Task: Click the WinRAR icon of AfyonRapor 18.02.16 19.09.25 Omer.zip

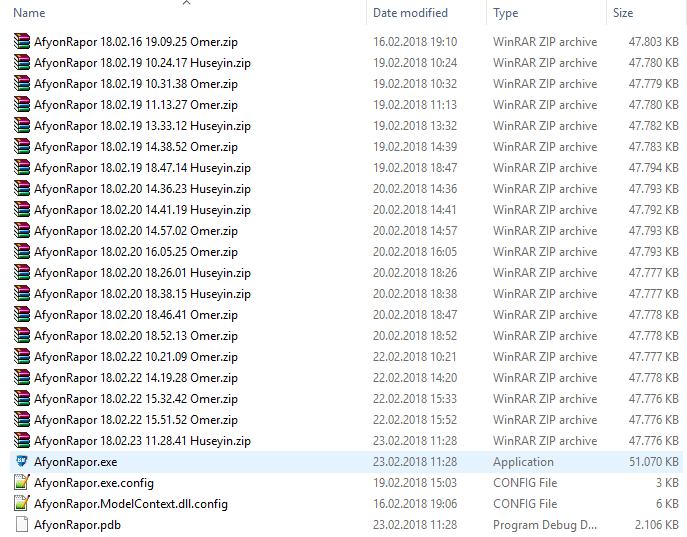Action: pos(21,41)
